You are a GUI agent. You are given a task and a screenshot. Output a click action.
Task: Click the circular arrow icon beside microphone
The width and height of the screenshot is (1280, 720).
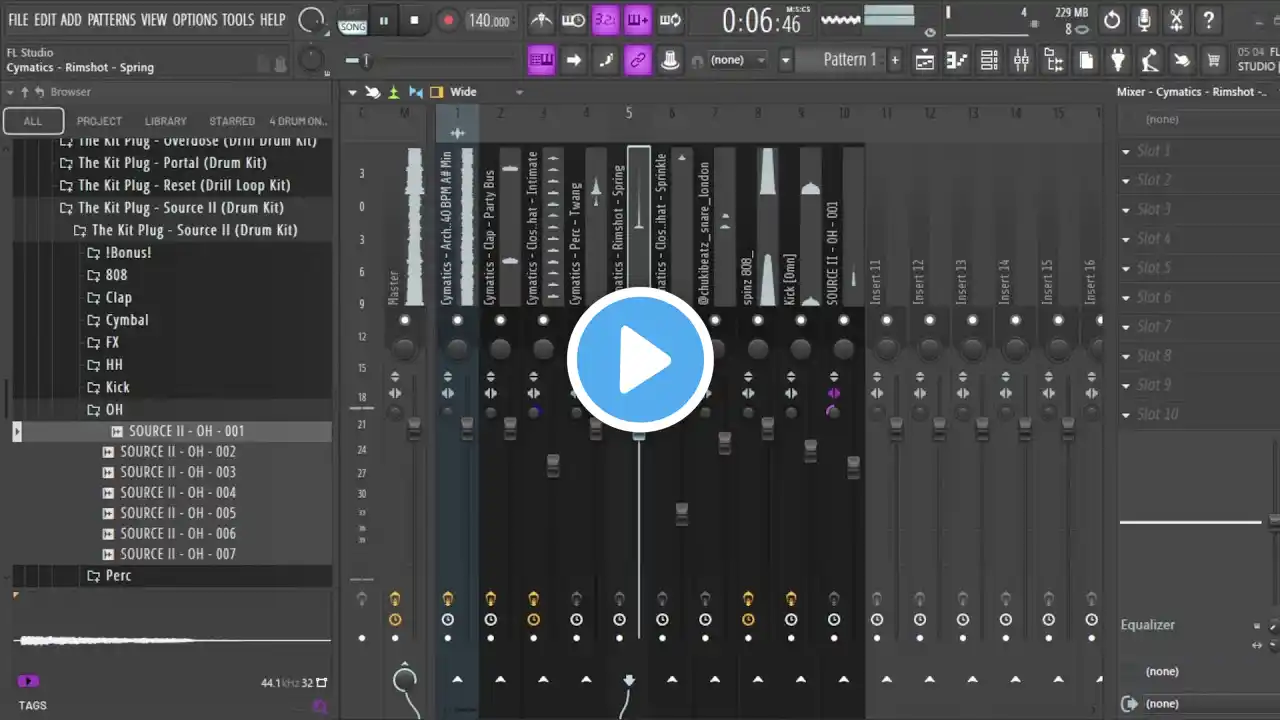1112,20
